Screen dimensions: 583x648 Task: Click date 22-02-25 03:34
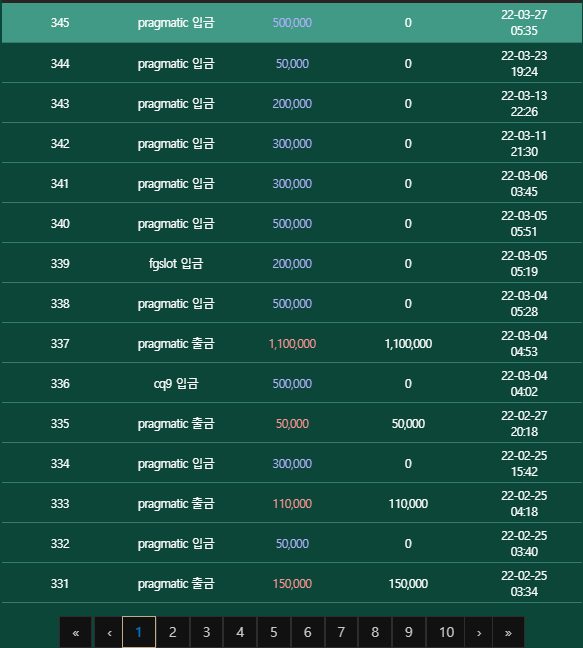click(524, 584)
